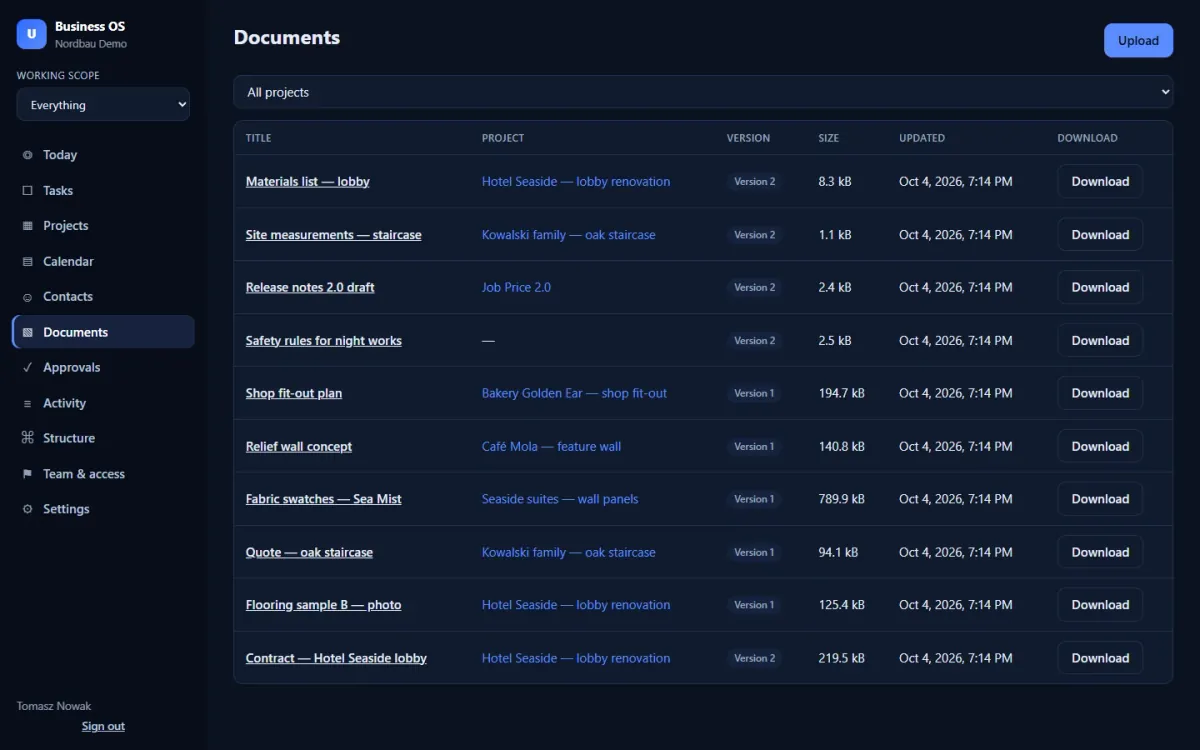Open the Activity page
This screenshot has height=750, width=1200.
click(103, 403)
